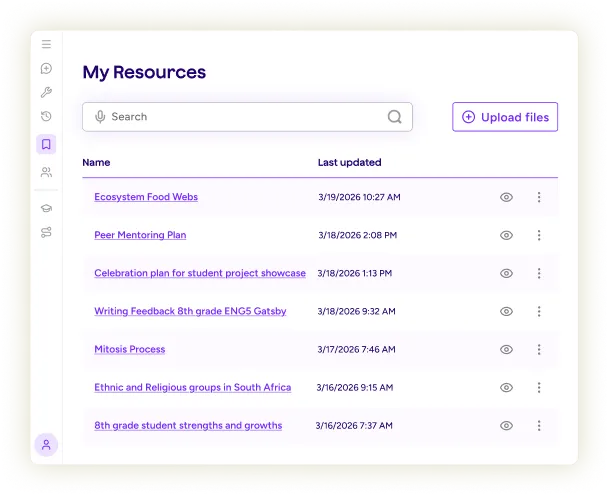
Task: Open Peer Mentoring Plan resource
Action: click(140, 235)
